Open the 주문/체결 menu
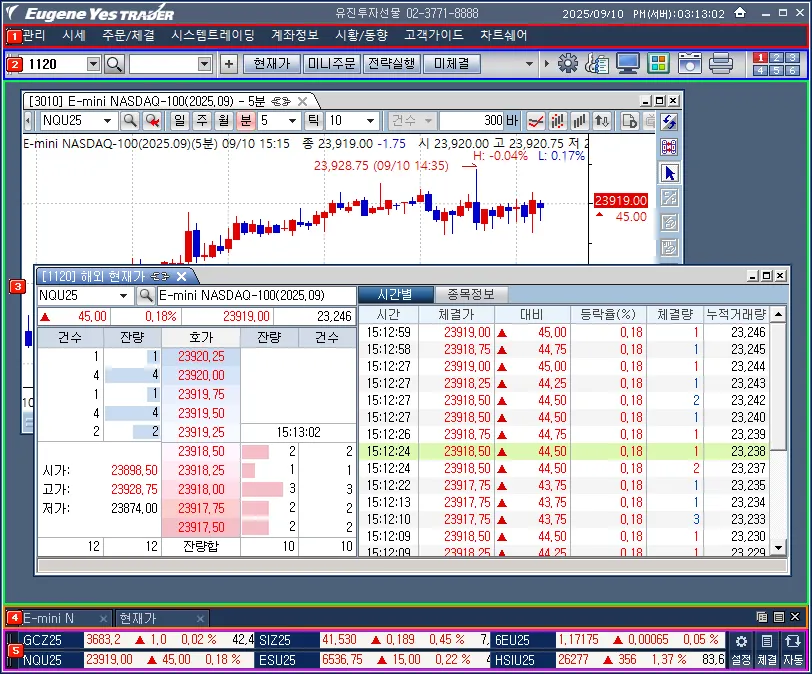This screenshot has width=812, height=674. pyautogui.click(x=128, y=35)
